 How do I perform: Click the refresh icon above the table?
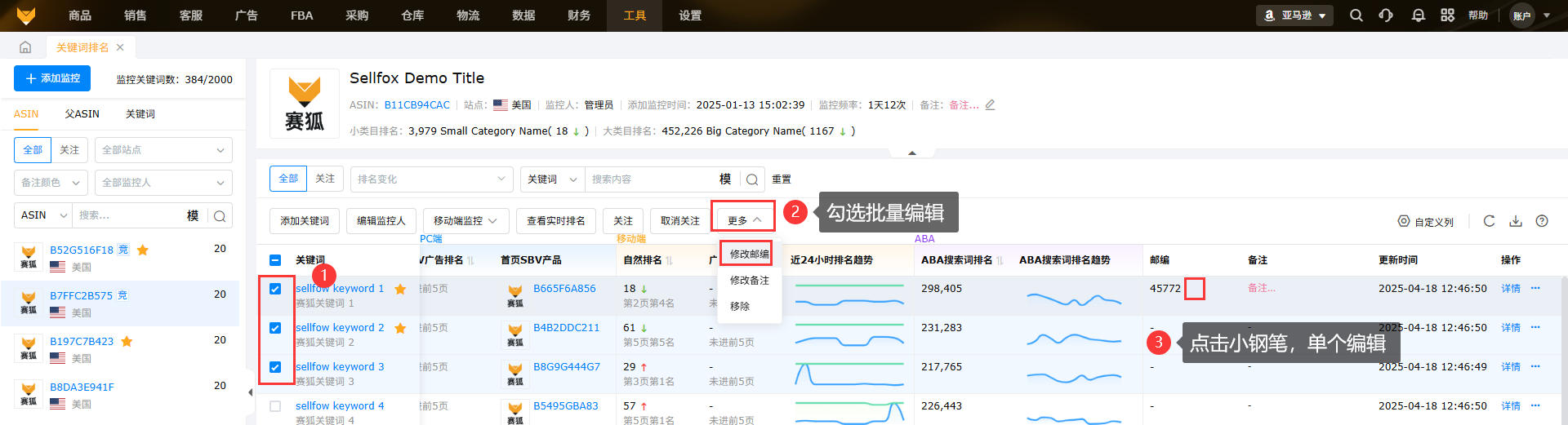point(1489,221)
